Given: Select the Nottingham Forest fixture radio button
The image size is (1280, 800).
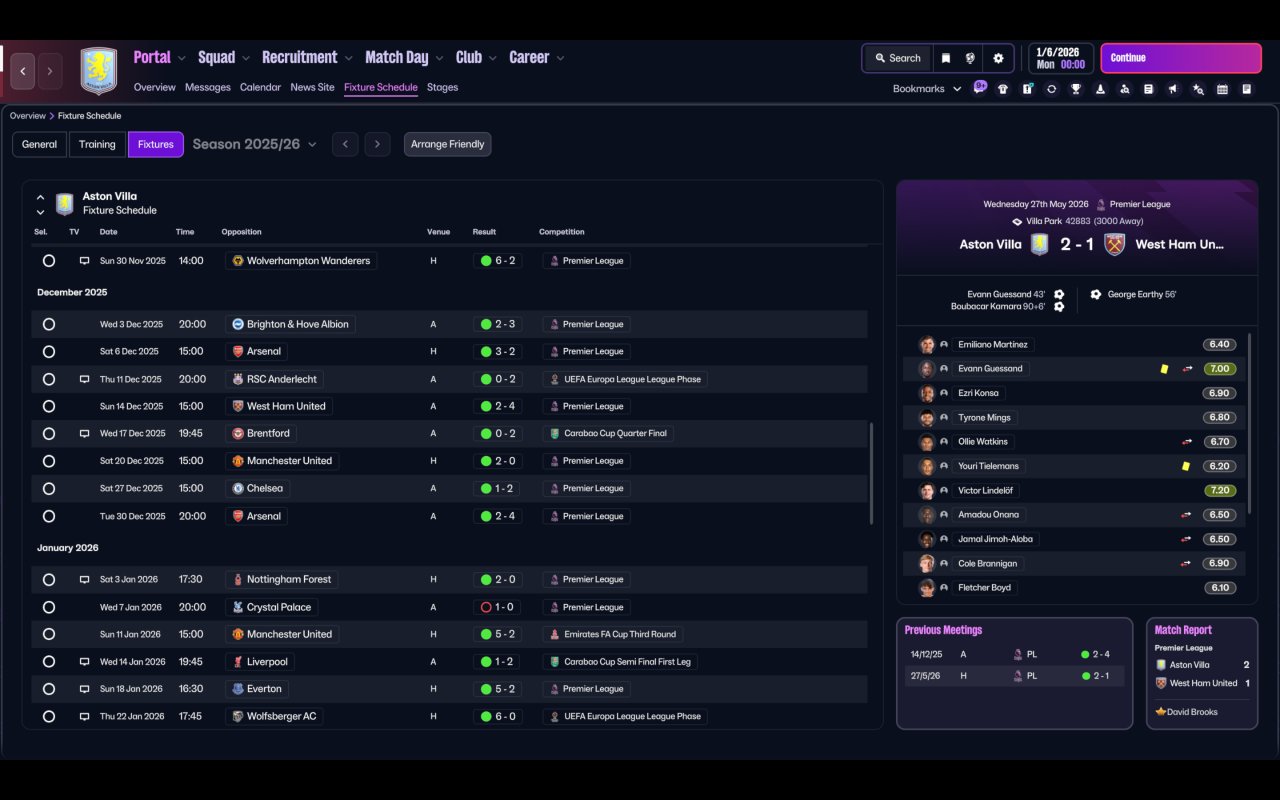Looking at the screenshot, I should [49, 579].
